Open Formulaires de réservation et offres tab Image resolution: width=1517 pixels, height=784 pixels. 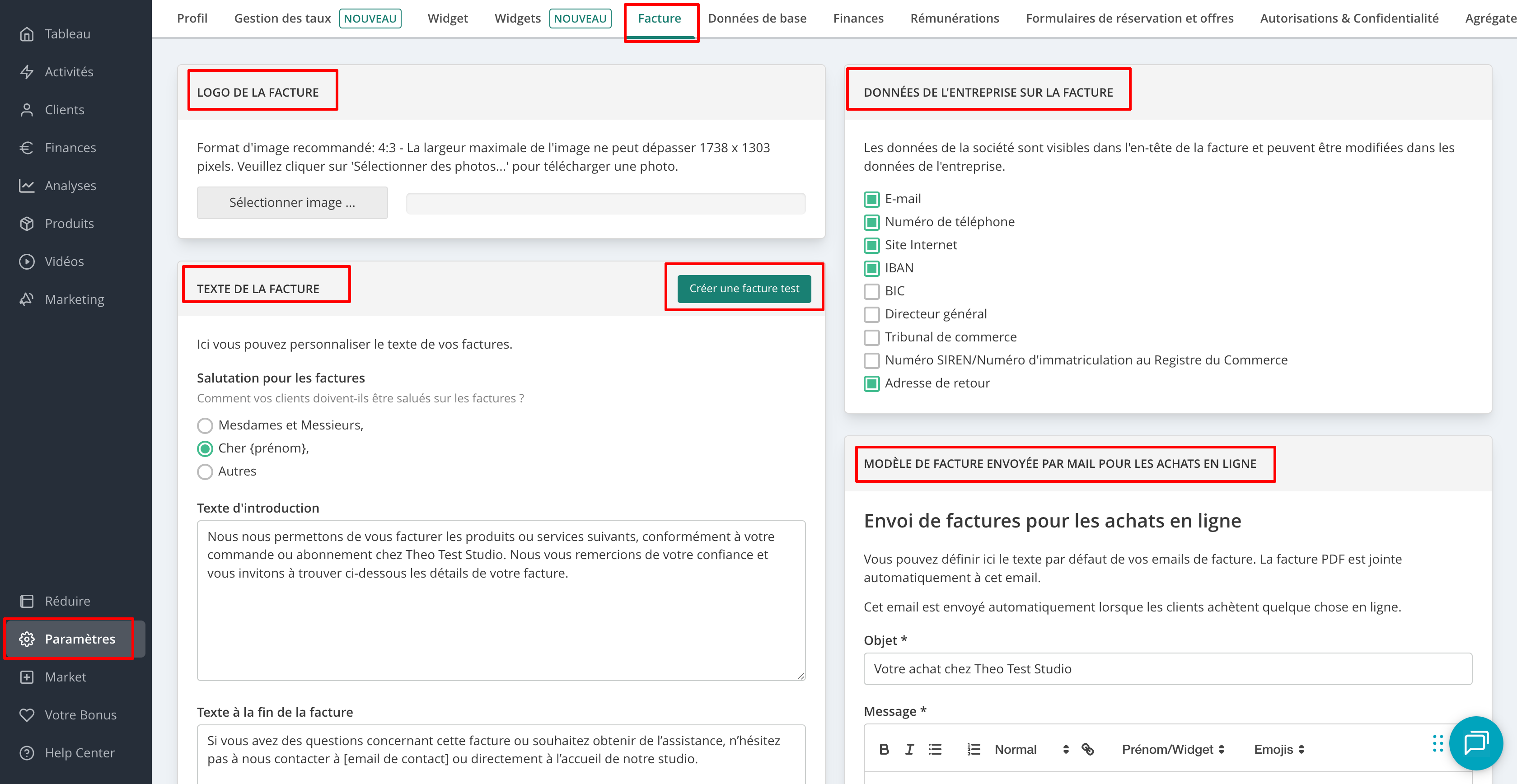coord(1129,18)
